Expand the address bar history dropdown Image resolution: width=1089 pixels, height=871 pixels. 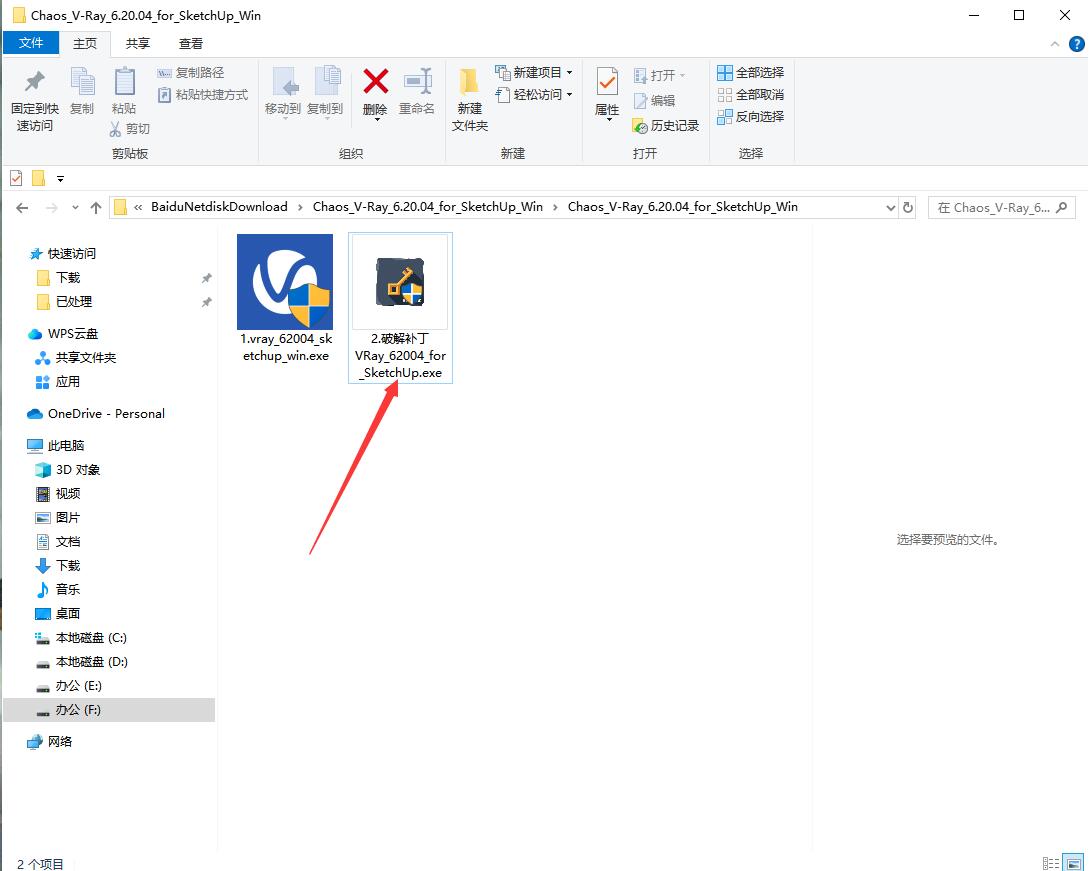(x=890, y=208)
